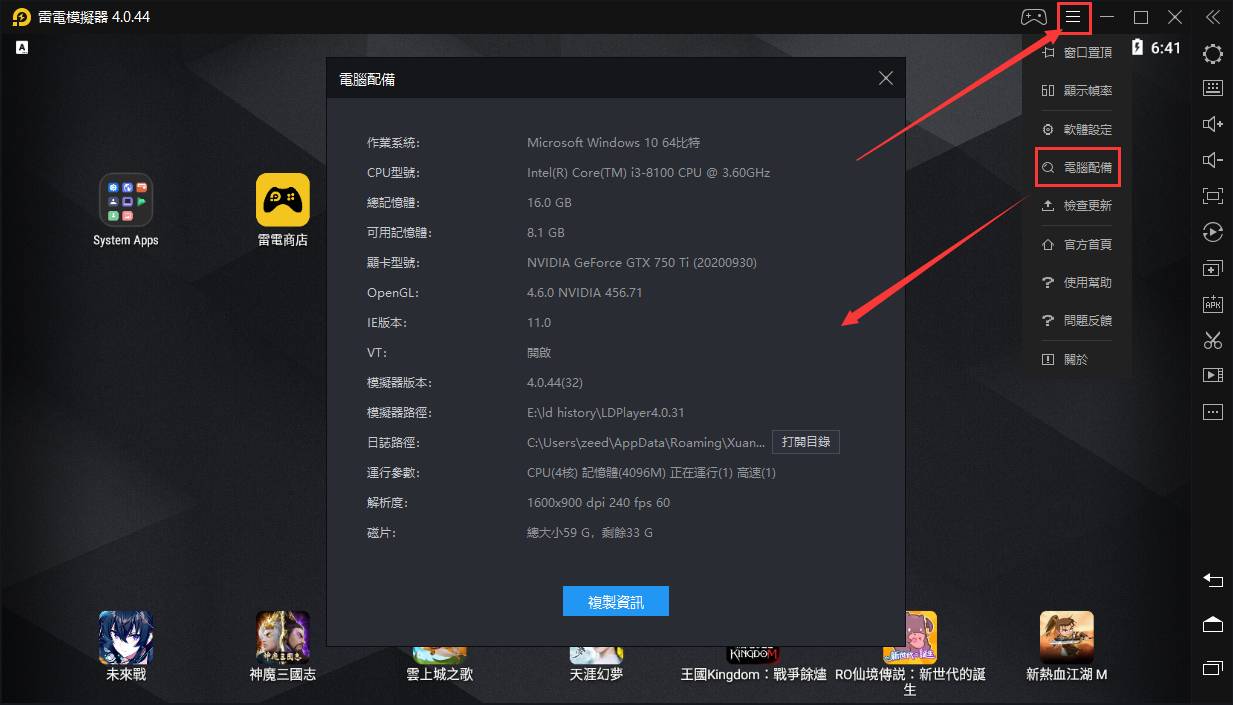Open the multi-instance add icon in the sidebar
The width and height of the screenshot is (1233, 705).
click(1212, 269)
